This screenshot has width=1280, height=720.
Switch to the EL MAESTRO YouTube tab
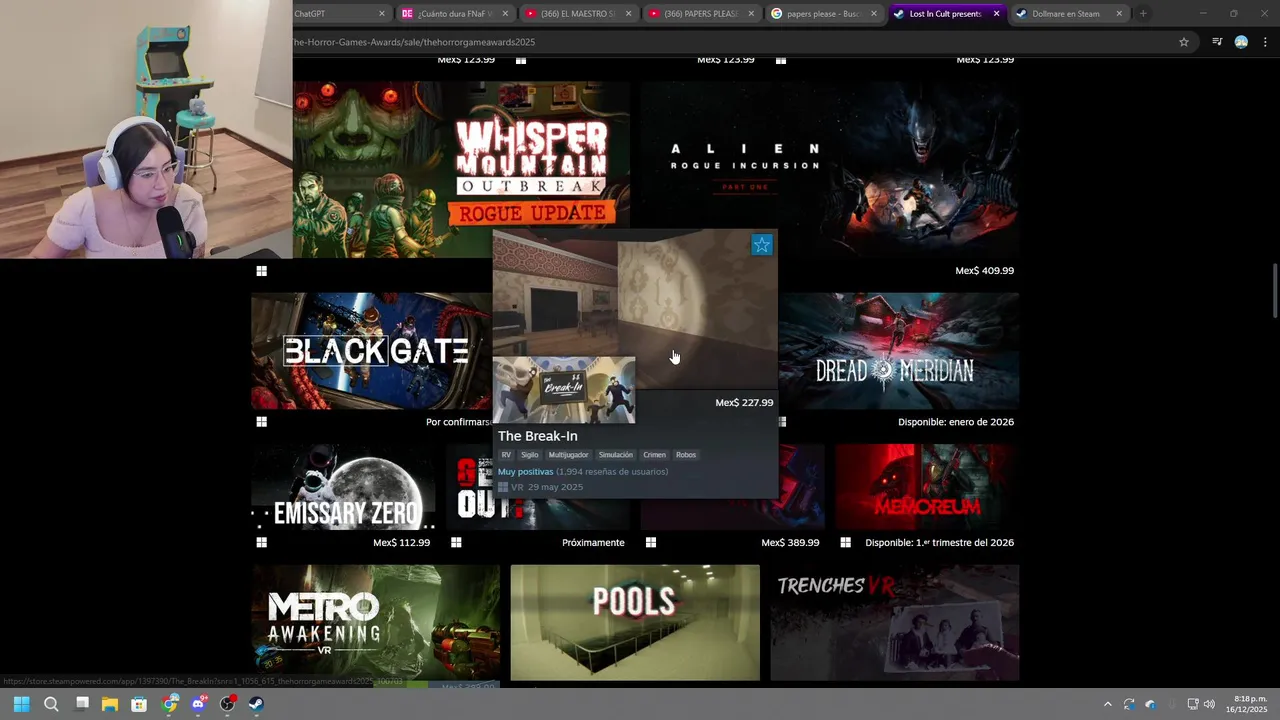(578, 14)
